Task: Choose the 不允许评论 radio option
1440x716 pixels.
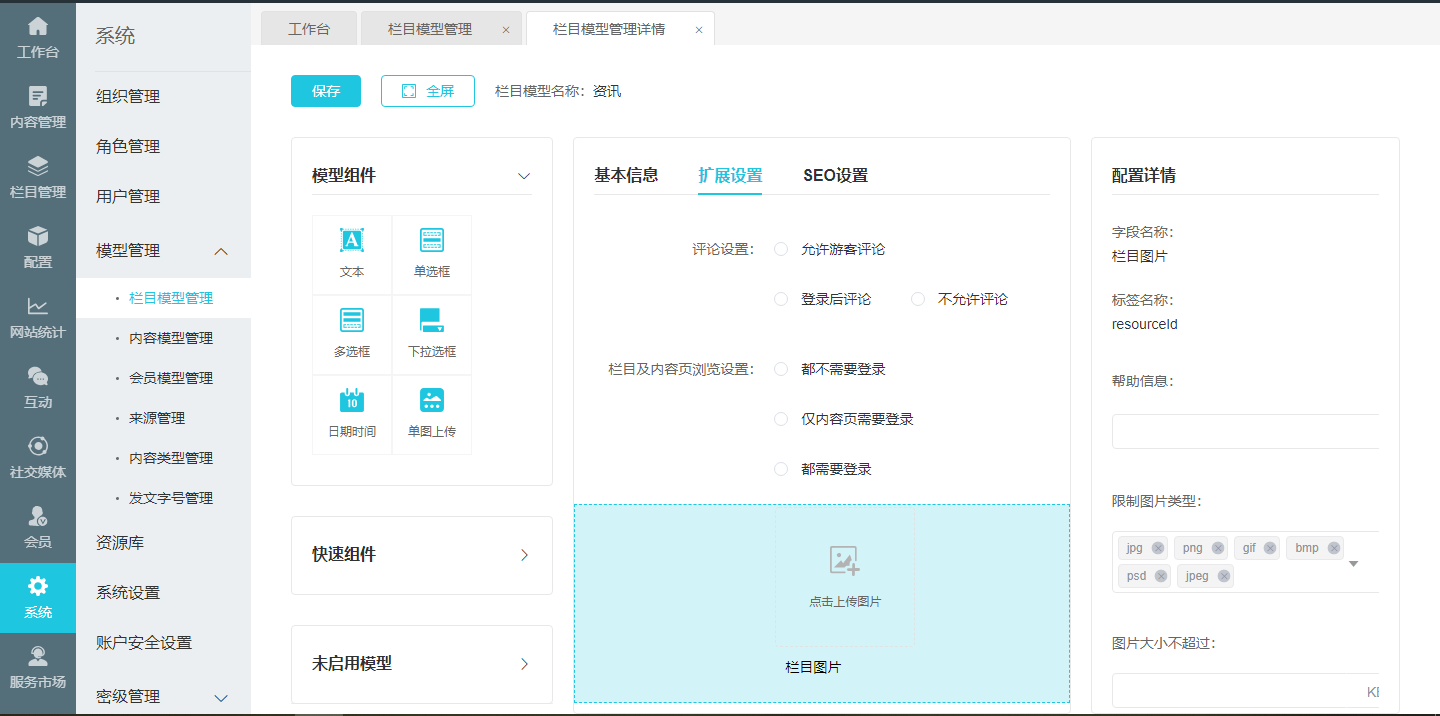Action: (x=918, y=299)
